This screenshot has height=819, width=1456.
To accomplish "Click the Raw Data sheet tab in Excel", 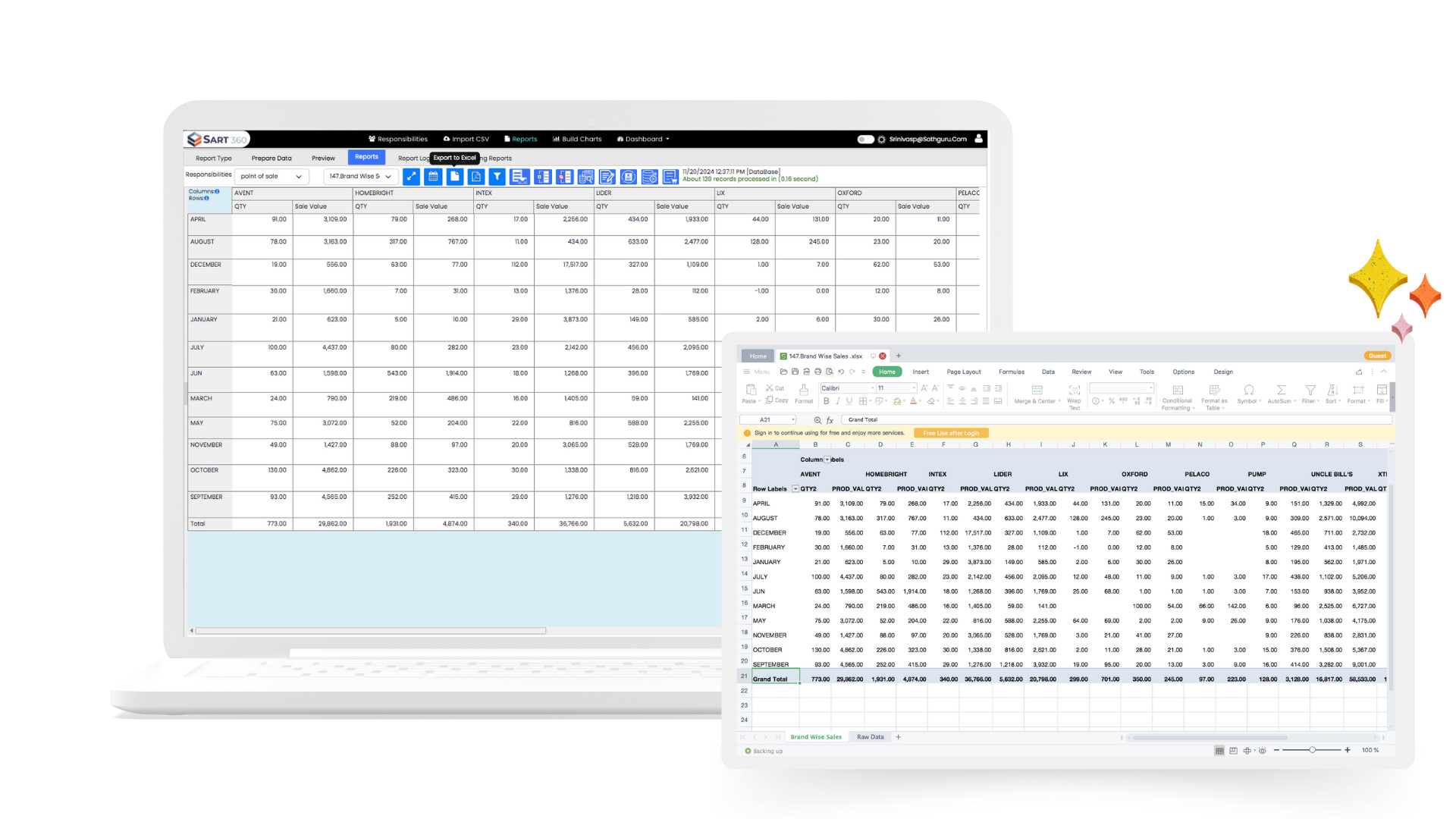I will coord(870,736).
